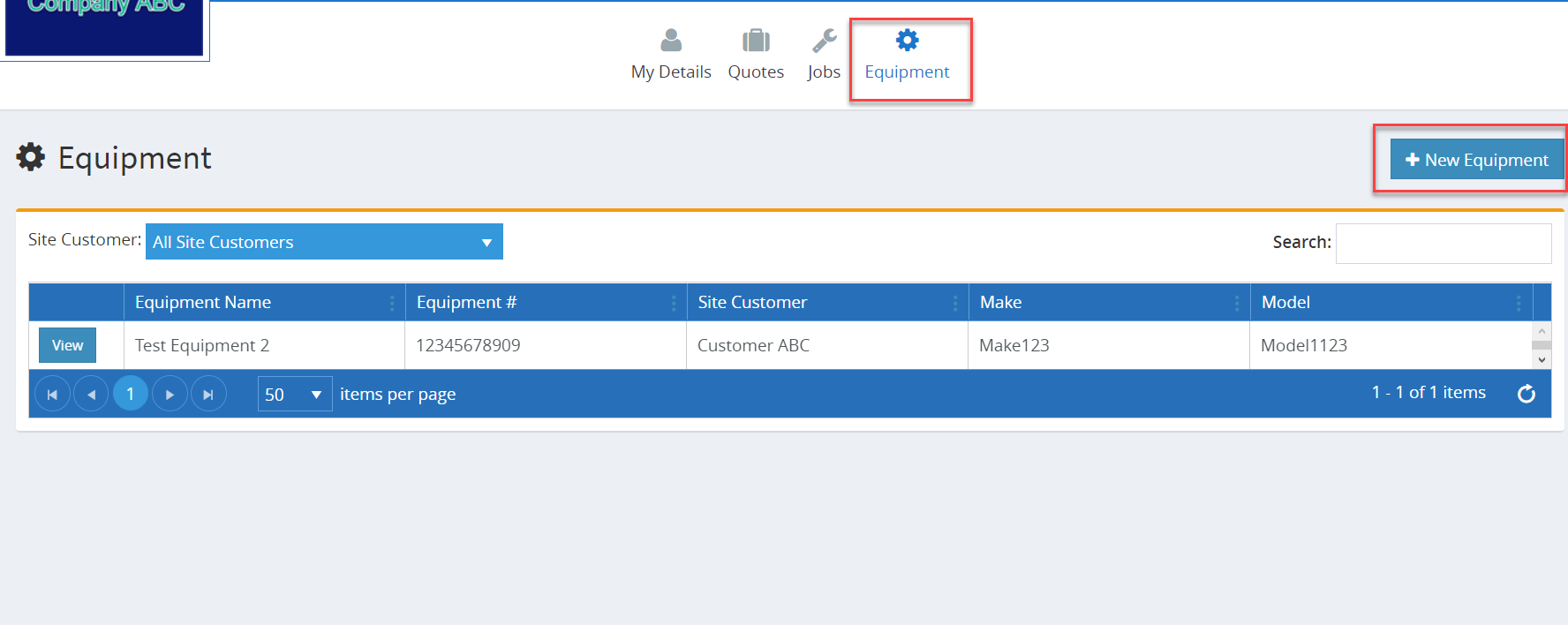Open Quotes via the briefcase icon
Viewport: 1568px width, 625px height.
pyautogui.click(x=756, y=41)
